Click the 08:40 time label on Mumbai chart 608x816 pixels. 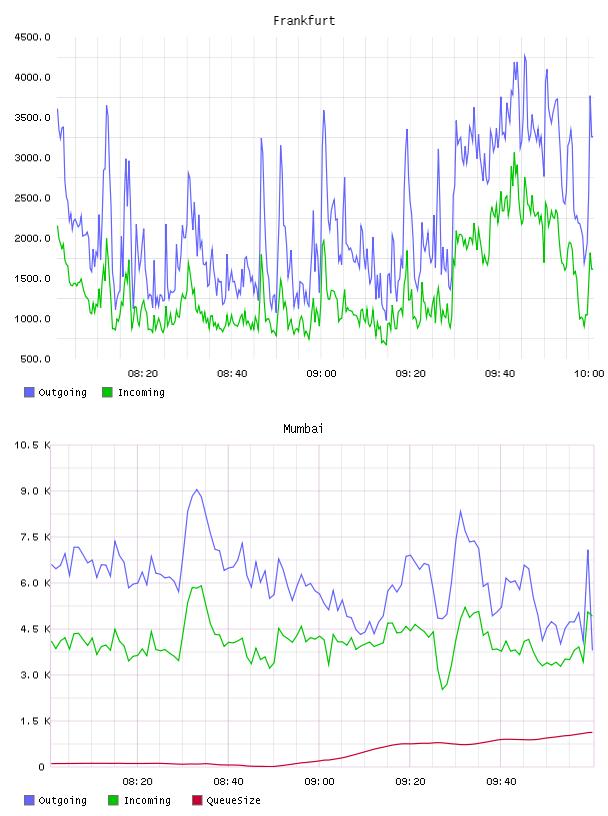pos(229,782)
